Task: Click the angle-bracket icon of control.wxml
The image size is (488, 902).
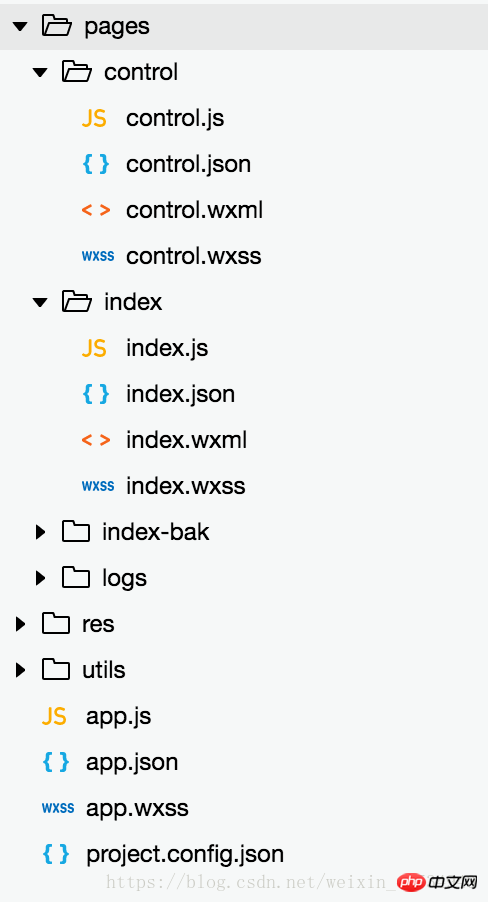Action: (x=96, y=210)
